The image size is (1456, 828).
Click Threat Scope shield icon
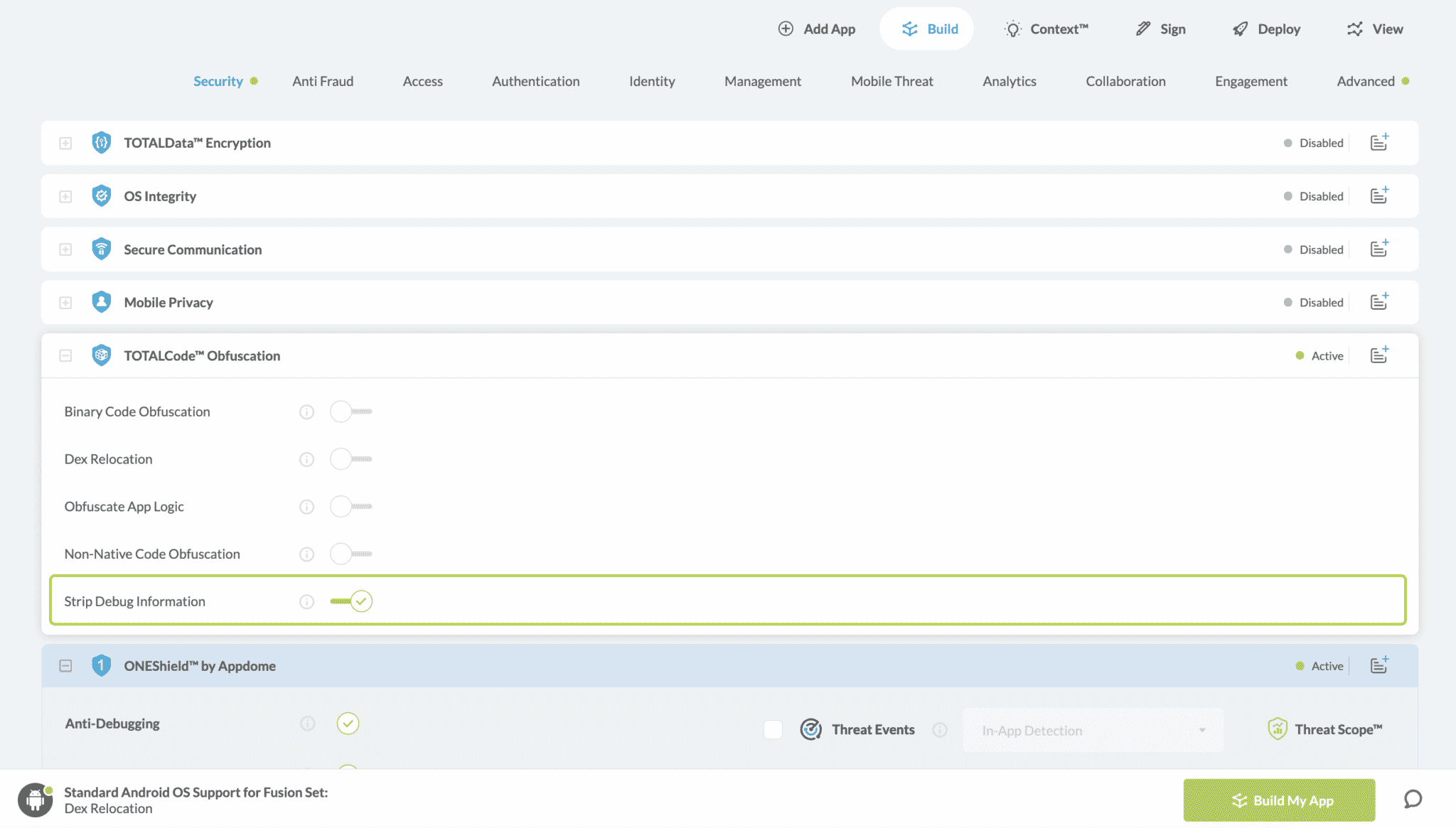[1278, 729]
